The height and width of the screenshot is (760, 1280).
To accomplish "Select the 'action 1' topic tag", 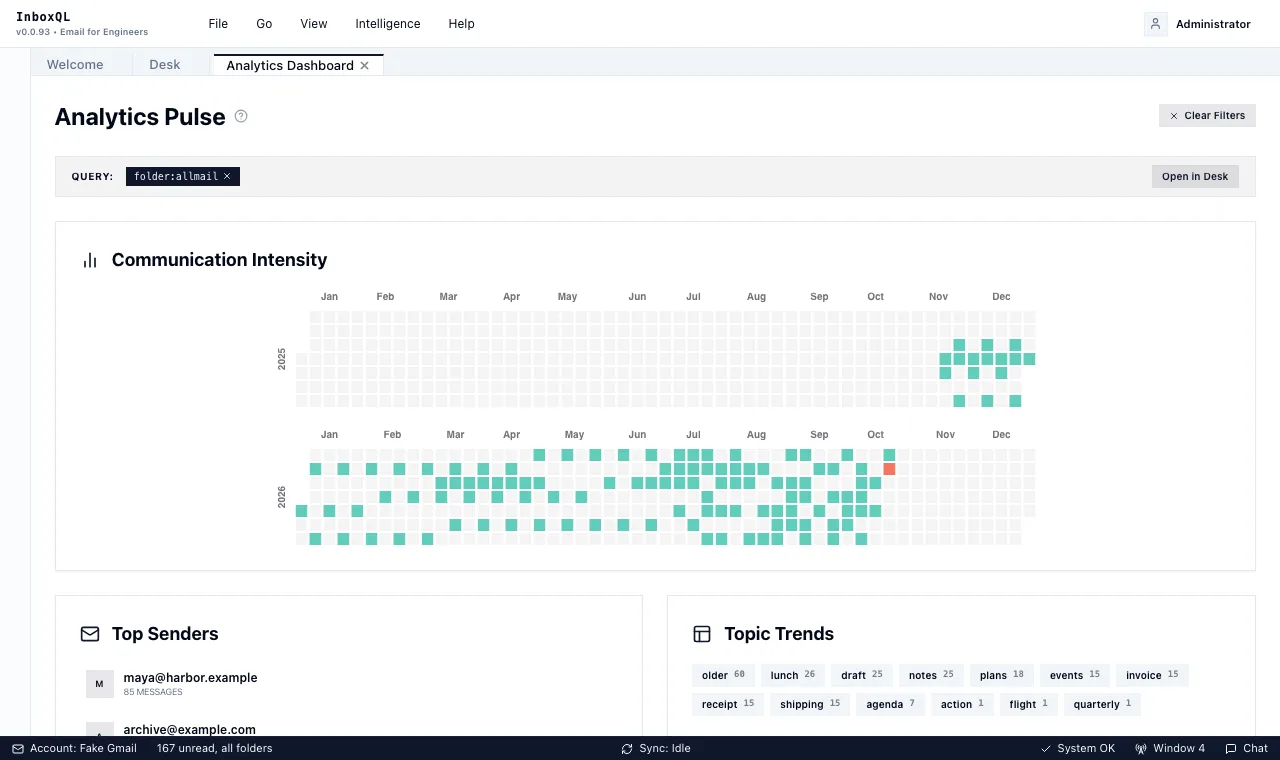I will pyautogui.click(x=962, y=704).
